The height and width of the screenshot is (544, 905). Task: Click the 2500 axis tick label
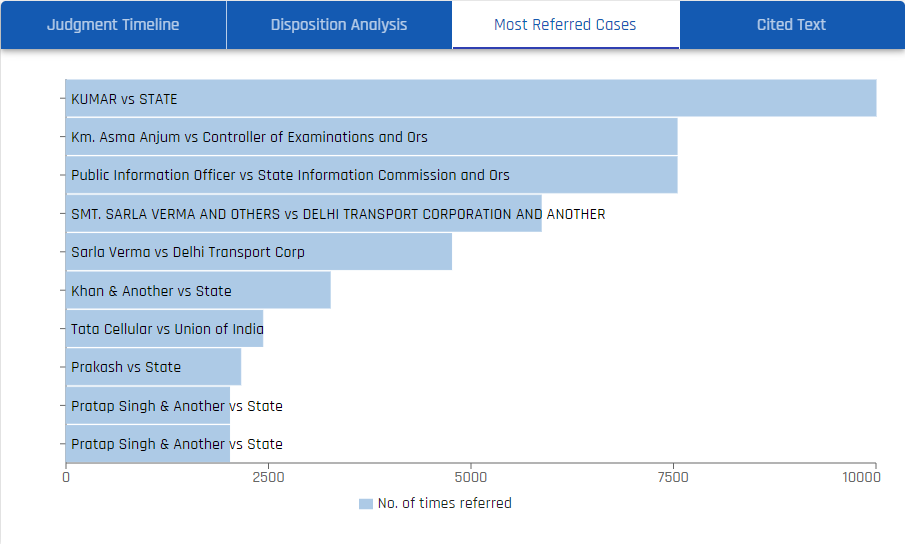[x=268, y=478]
